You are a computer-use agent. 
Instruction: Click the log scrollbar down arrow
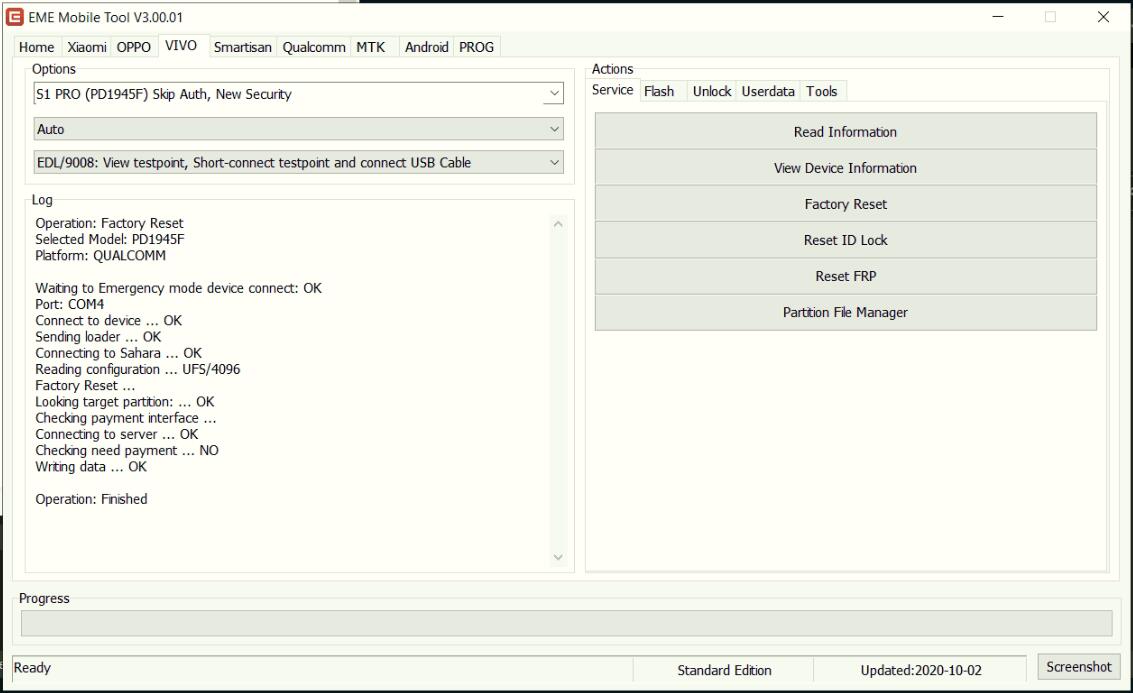[558, 557]
